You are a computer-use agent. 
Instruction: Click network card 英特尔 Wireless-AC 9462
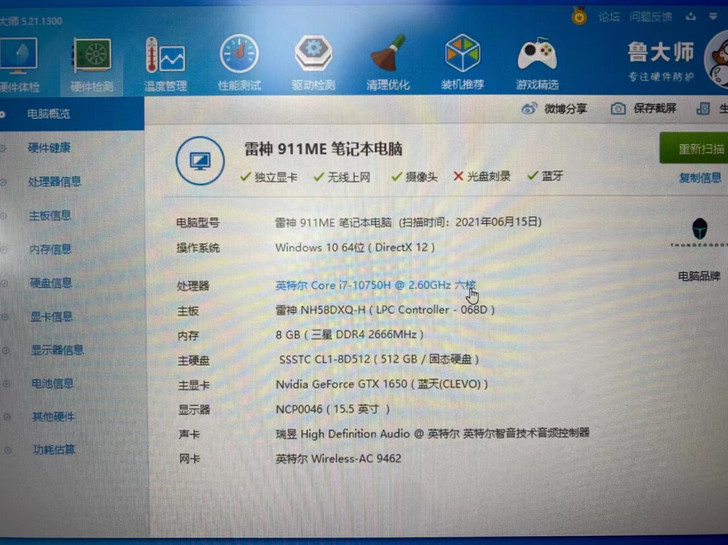[x=338, y=459]
